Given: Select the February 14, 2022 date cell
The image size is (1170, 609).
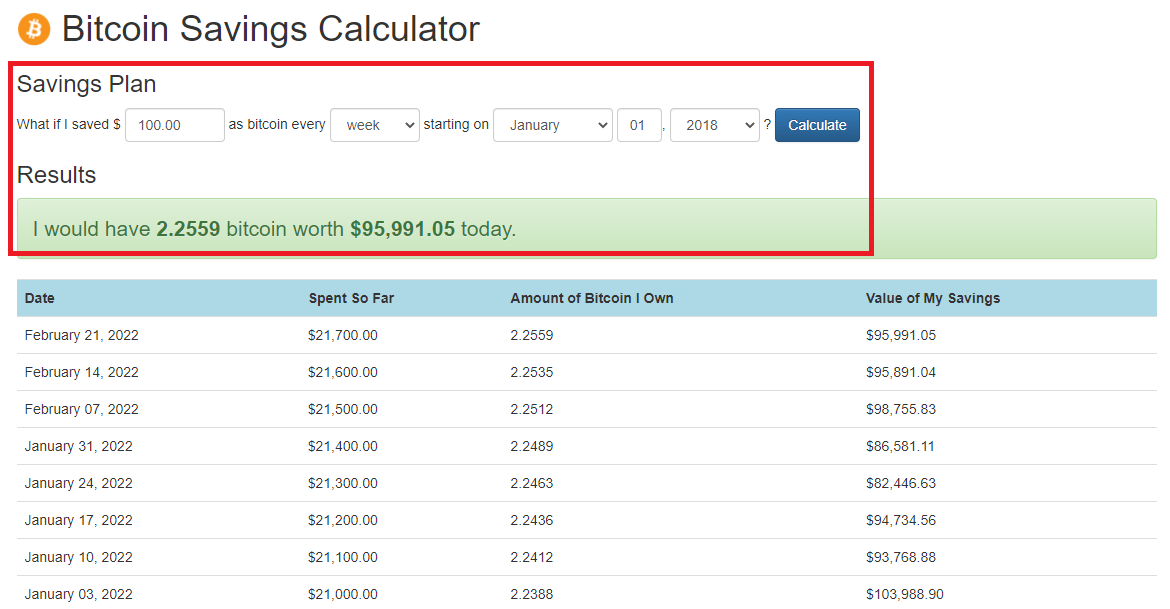Looking at the screenshot, I should (81, 372).
